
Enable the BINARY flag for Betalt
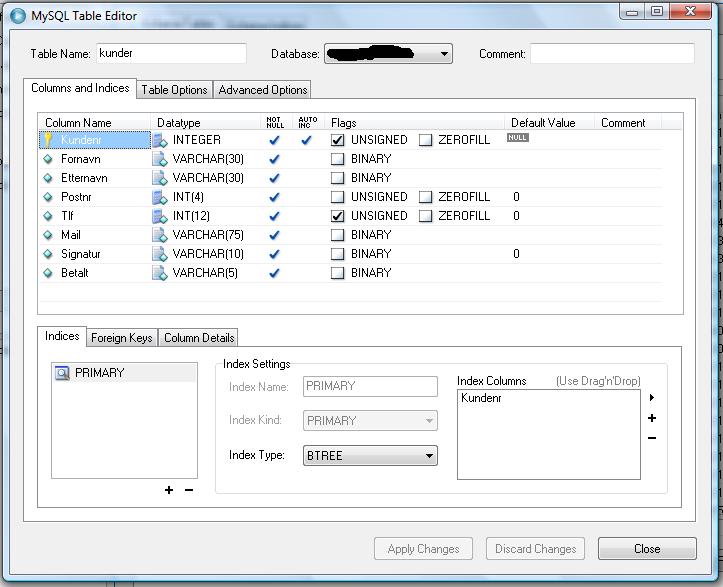[x=338, y=273]
